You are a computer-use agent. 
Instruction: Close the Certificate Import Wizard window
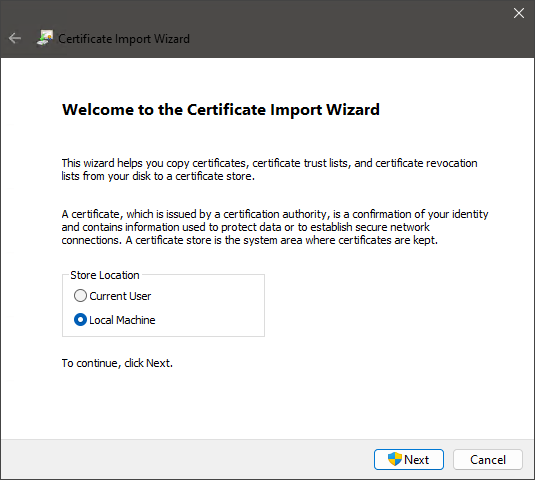(519, 13)
